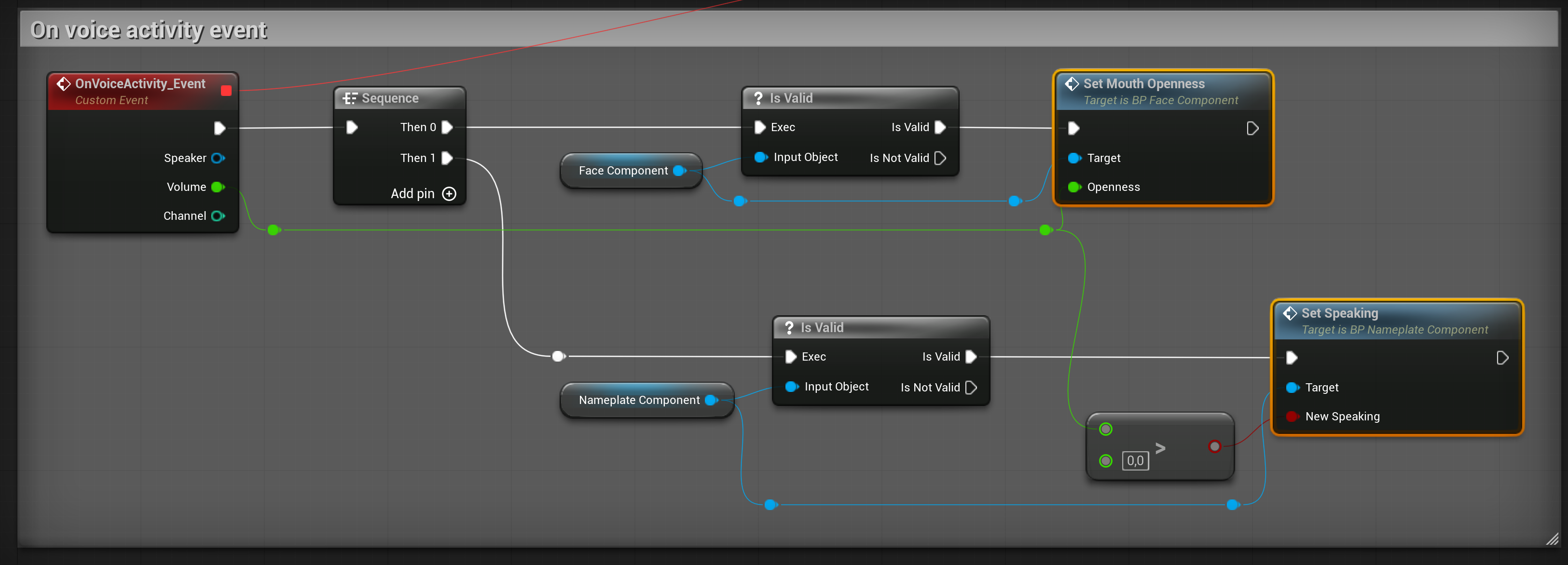1568x565 pixels.
Task: Click the OnVoiceActivity_Event event icon
Action: 63,84
